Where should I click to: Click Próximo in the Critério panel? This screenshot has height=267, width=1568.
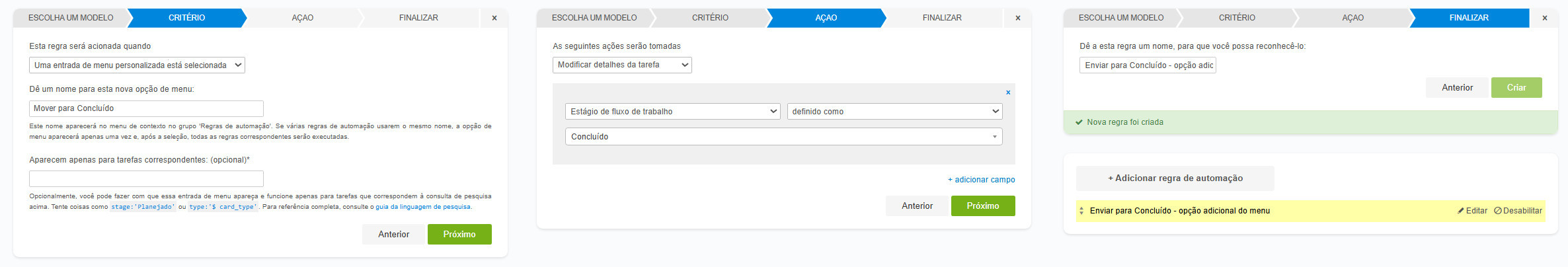(x=459, y=234)
